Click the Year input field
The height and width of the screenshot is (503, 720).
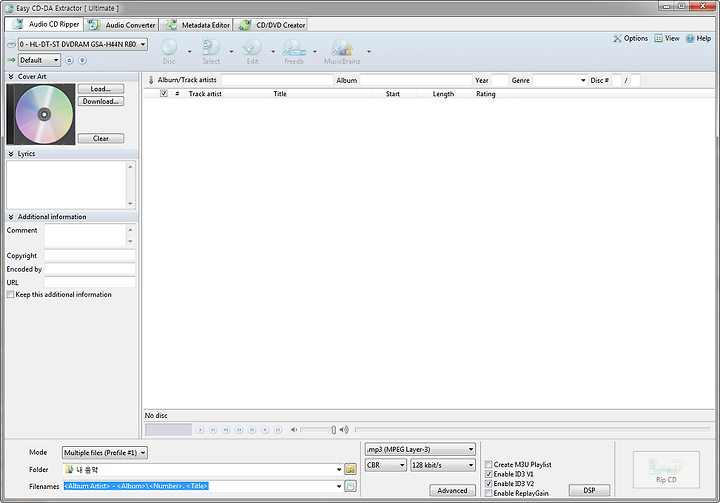click(500, 80)
